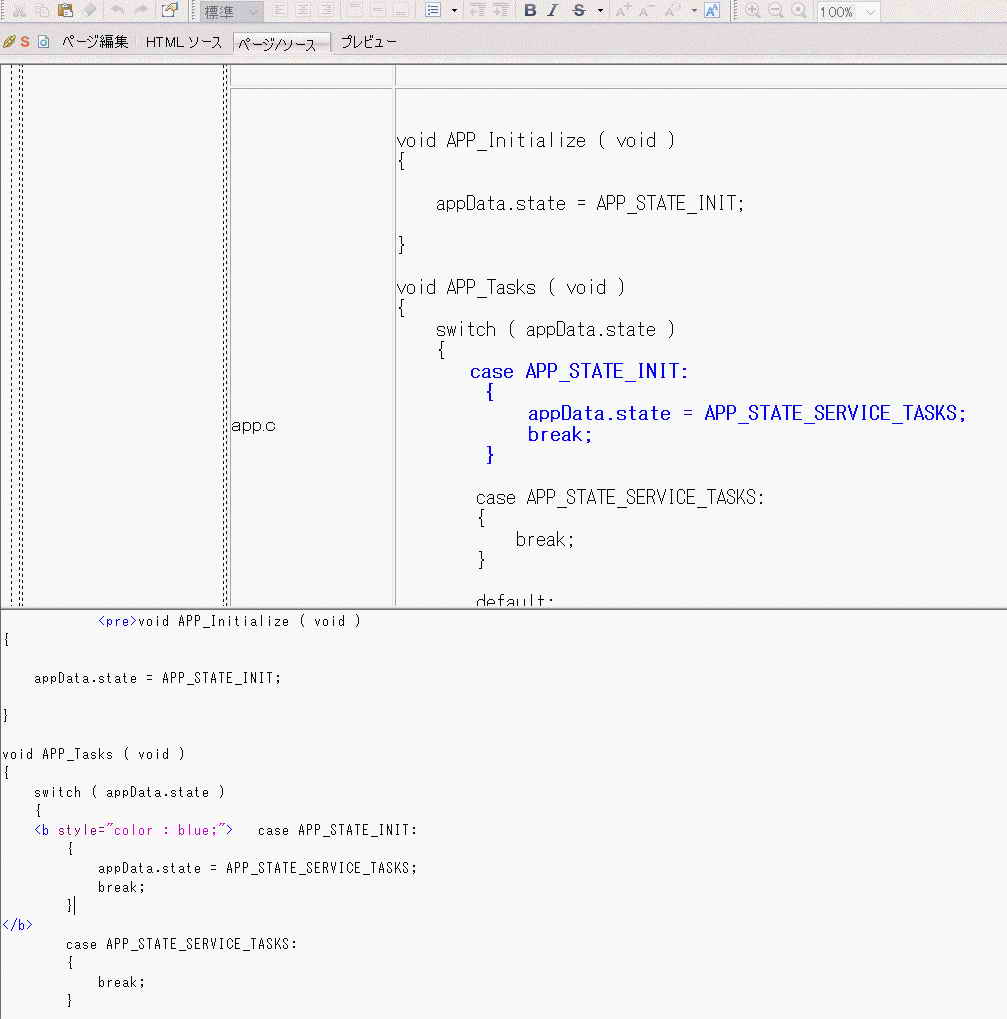Click the blue case APP_STATE_INIT text
The width and height of the screenshot is (1007, 1019).
click(579, 372)
